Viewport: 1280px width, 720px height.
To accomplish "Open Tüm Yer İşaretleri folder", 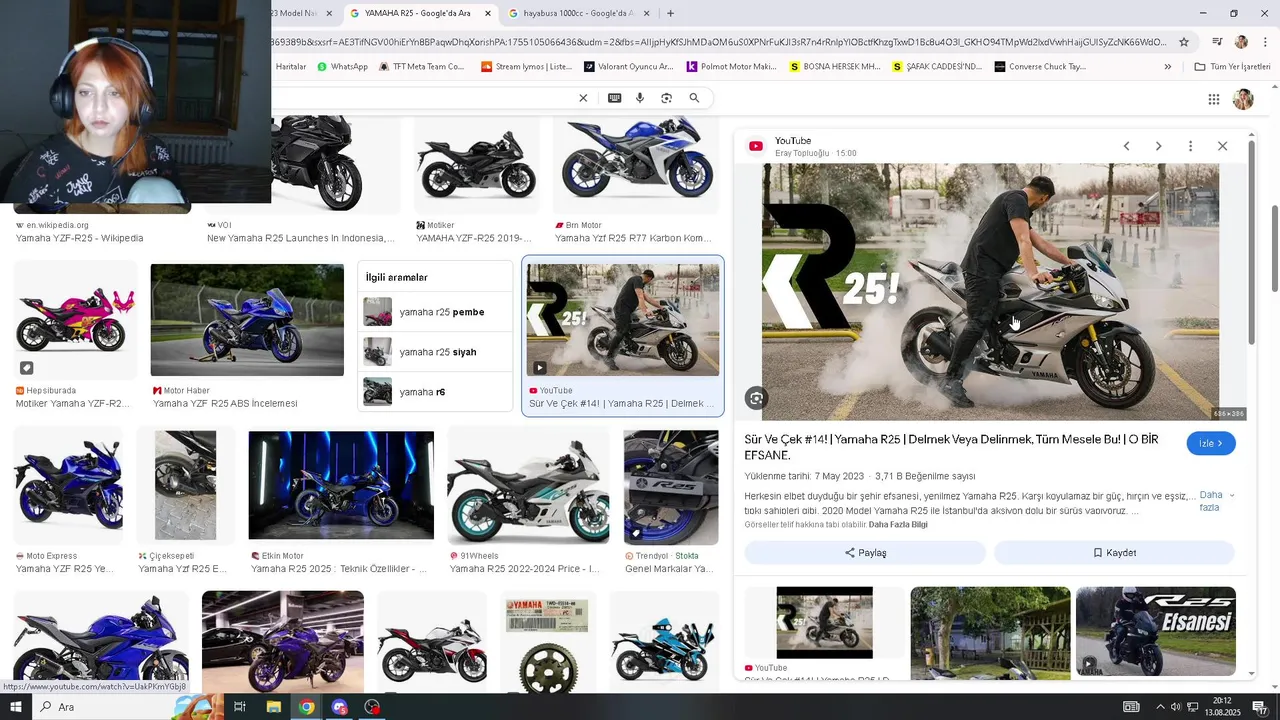I will click(1232, 67).
